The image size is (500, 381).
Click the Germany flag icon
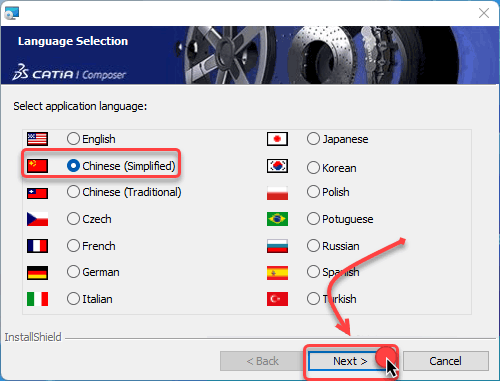37,273
